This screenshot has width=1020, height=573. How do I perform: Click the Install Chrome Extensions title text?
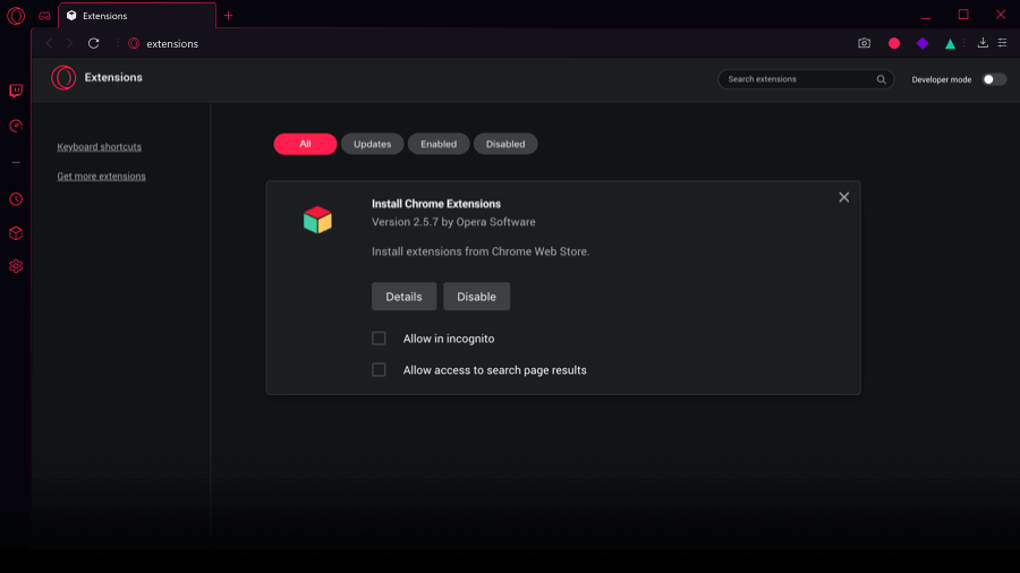(436, 204)
